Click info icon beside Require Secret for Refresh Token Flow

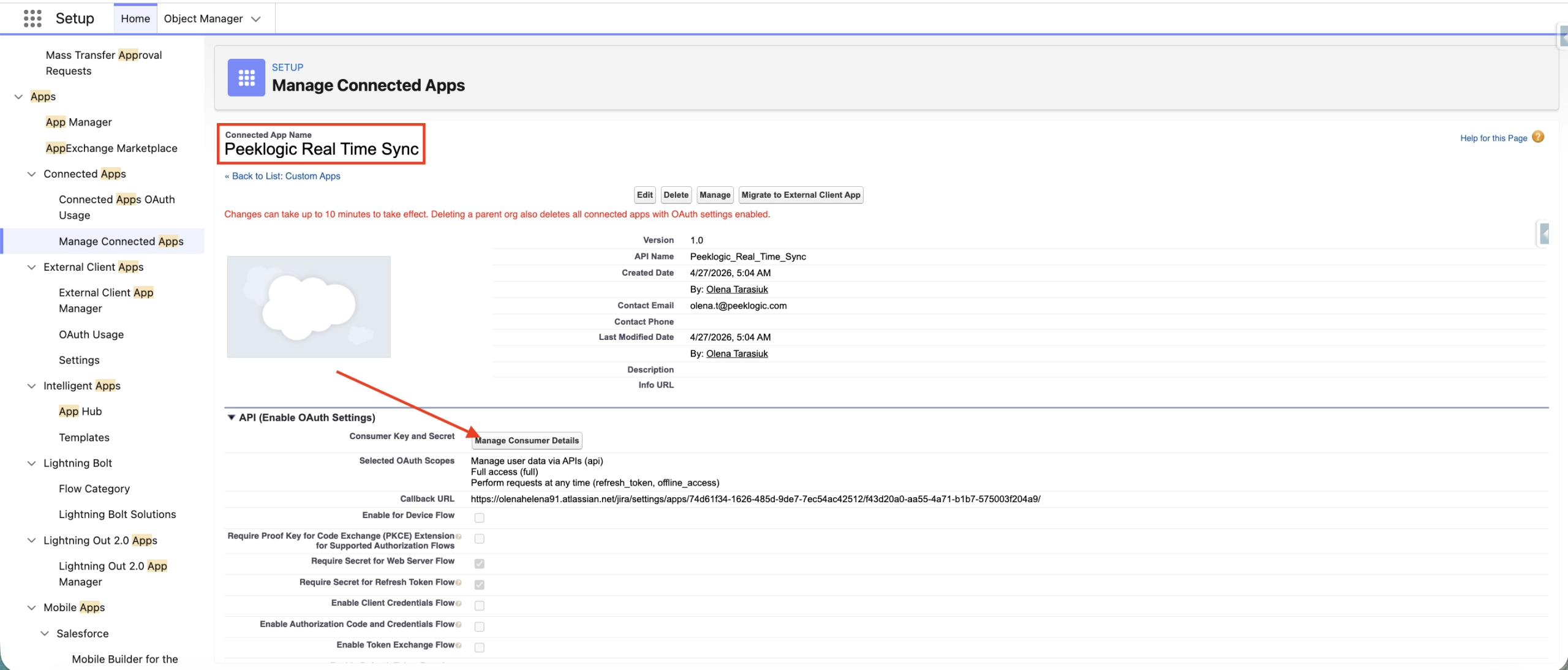(x=458, y=582)
